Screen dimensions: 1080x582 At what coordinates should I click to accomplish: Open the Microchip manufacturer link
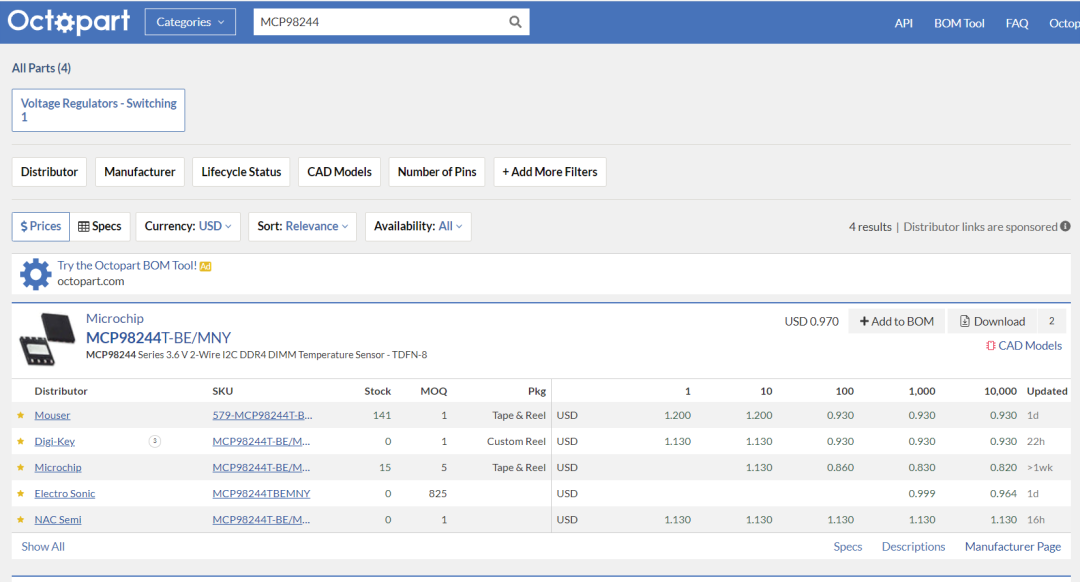point(115,318)
